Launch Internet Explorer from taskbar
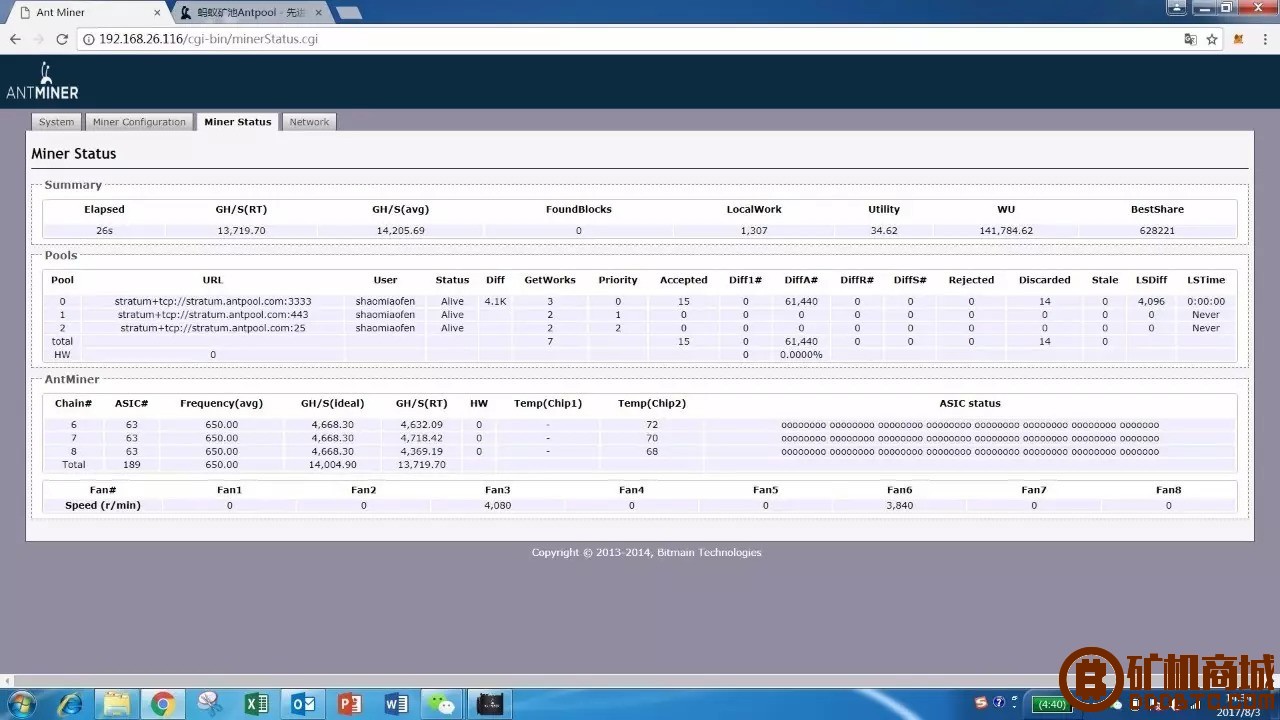The width and height of the screenshot is (1280, 720). pyautogui.click(x=70, y=704)
